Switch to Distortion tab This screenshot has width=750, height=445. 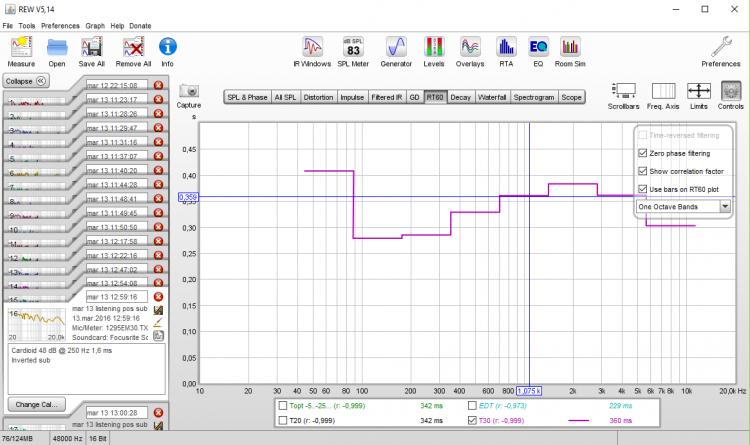[318, 97]
